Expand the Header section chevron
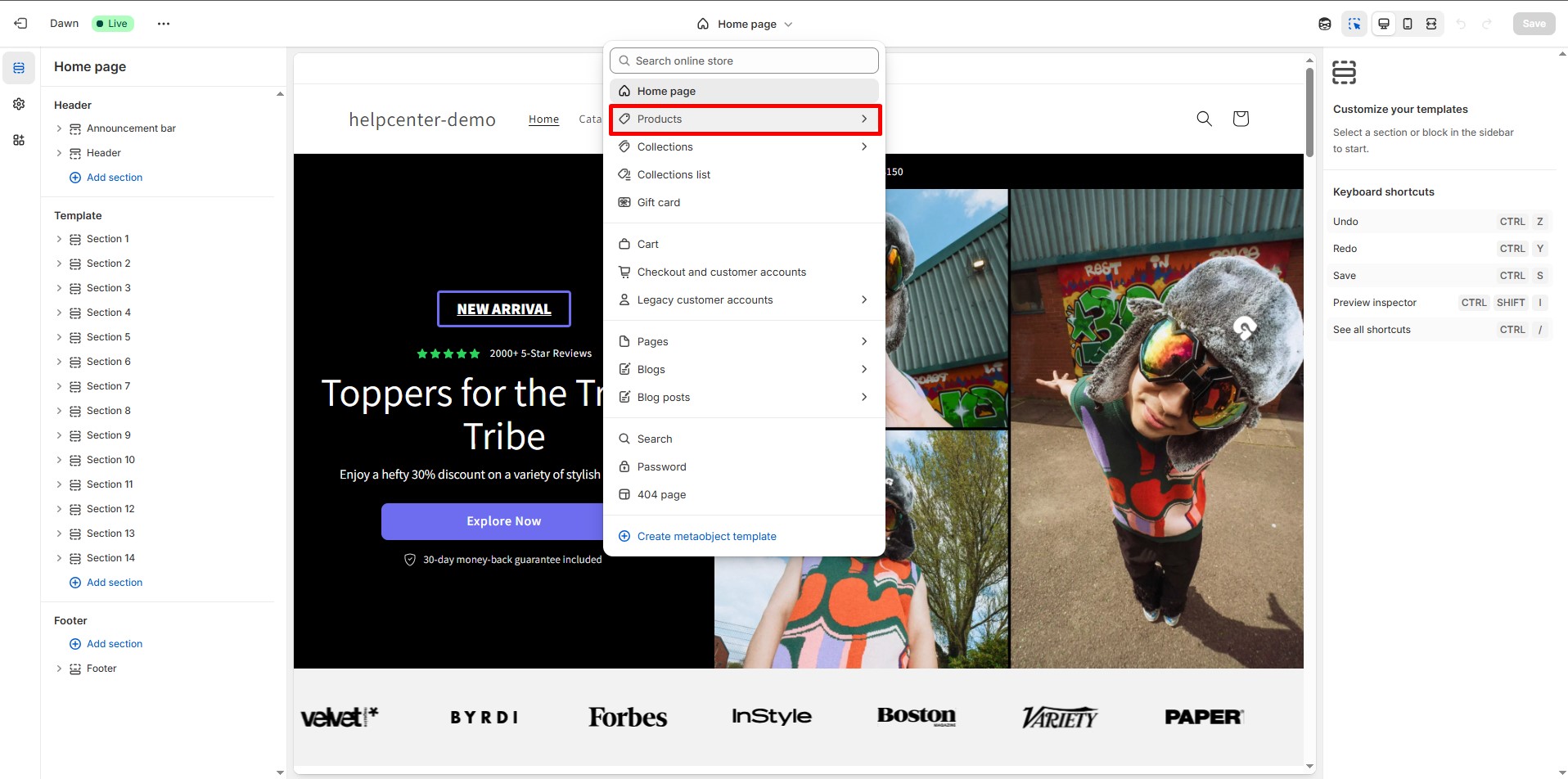Screen dimensions: 1568x779 tap(59, 153)
